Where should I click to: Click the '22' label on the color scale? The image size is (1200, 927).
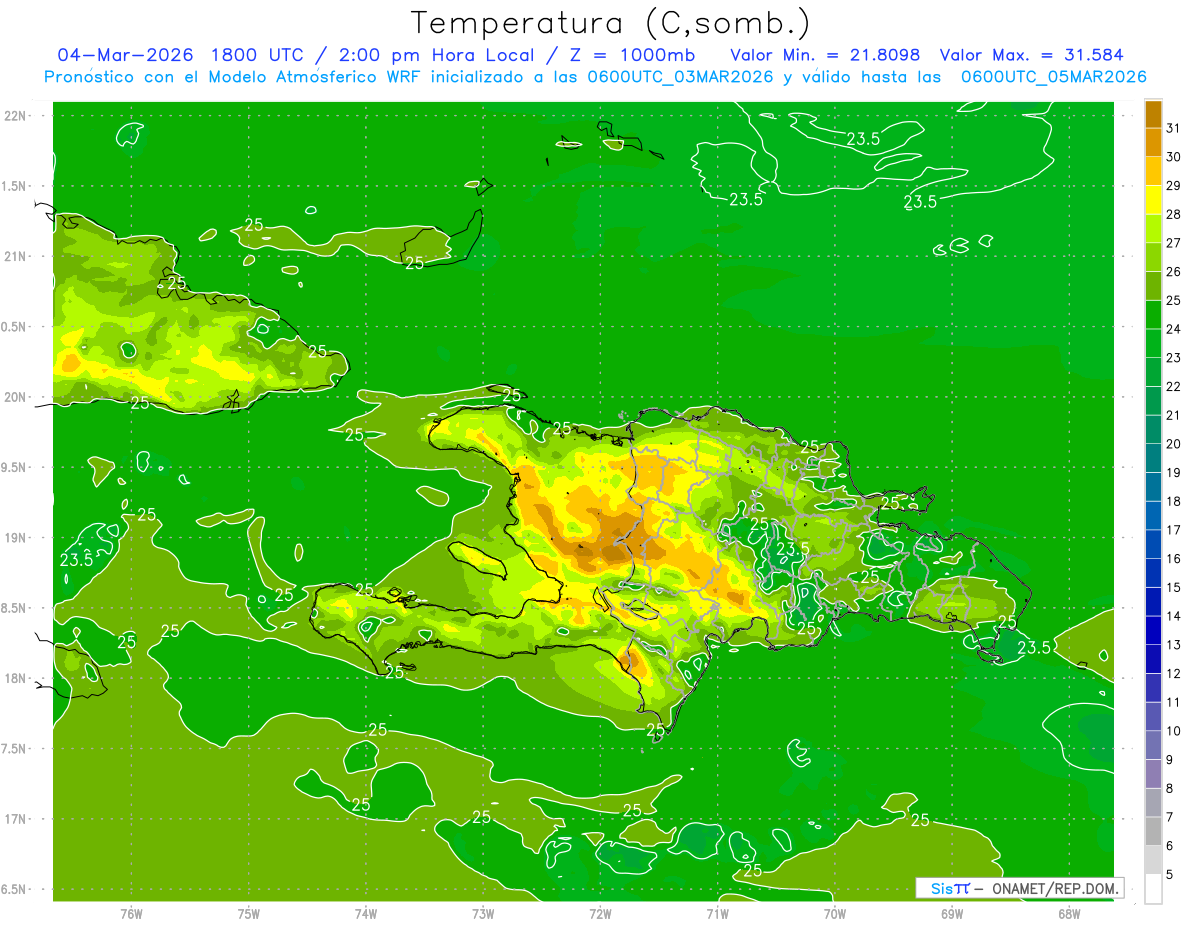[x=1173, y=386]
